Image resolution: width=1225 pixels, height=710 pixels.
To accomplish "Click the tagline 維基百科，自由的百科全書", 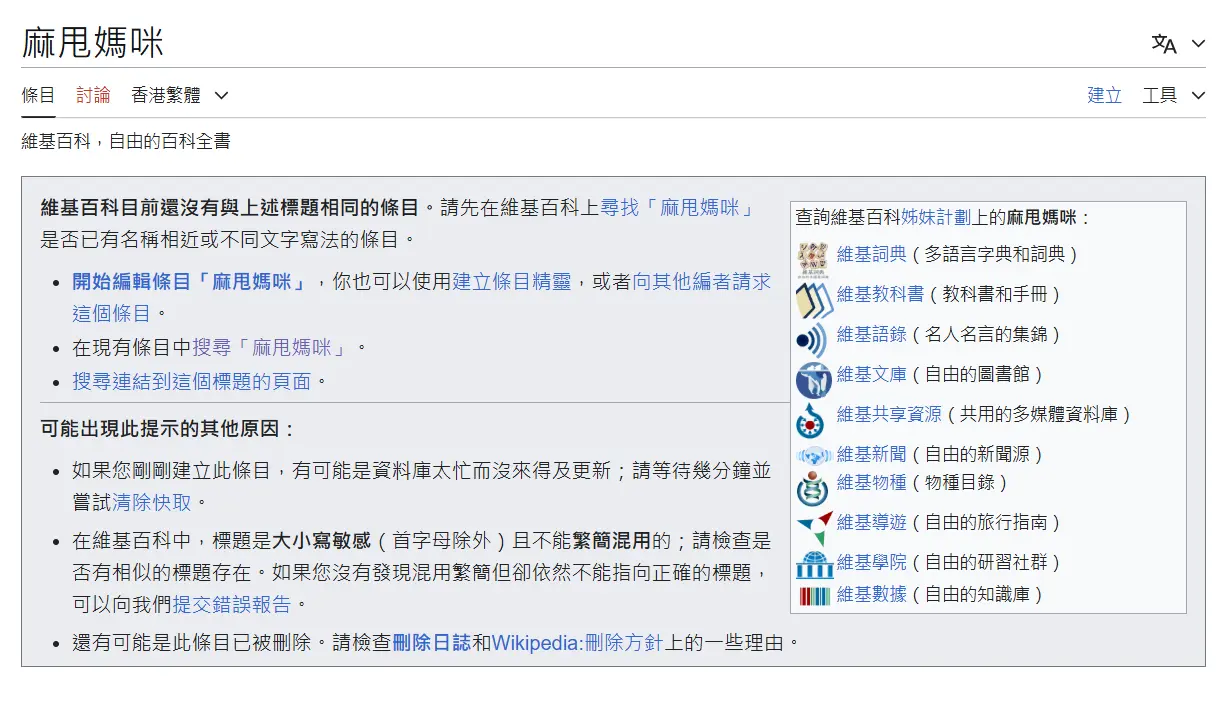I will [x=126, y=141].
